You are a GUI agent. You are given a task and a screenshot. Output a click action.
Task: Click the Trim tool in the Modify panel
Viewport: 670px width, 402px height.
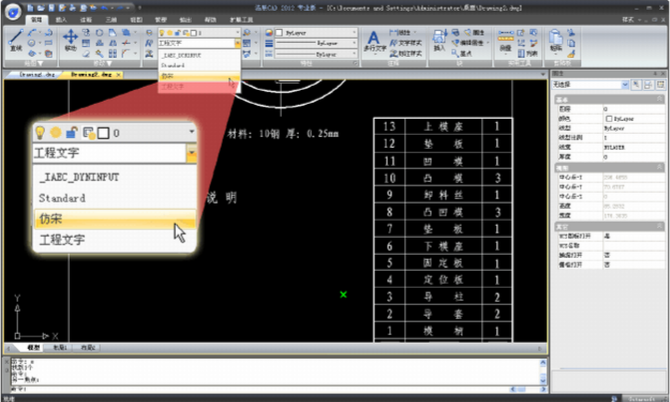click(x=126, y=43)
